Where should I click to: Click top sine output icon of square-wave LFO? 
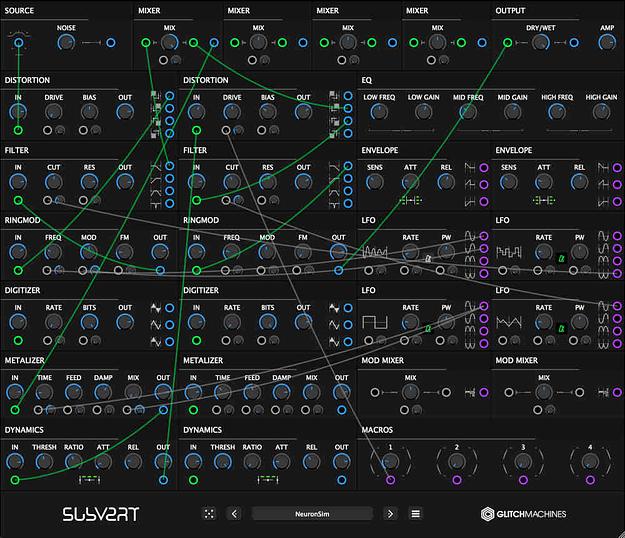(470, 306)
